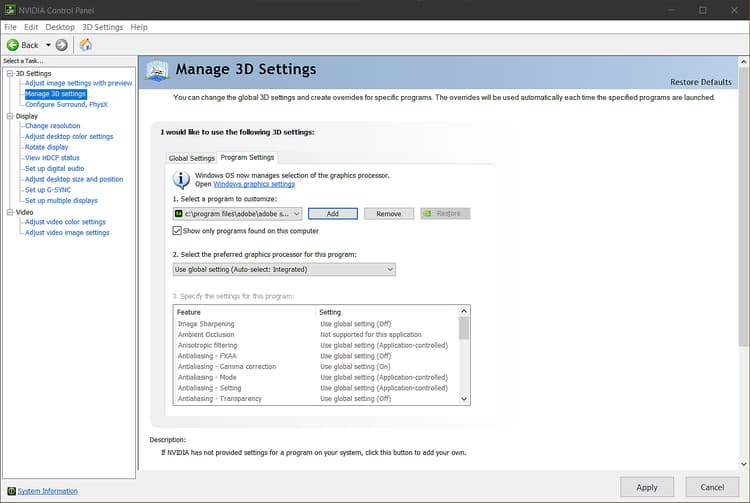Screen dimensions: 750x503
Task: Open Set up G-SYNC task
Action: 48,190
